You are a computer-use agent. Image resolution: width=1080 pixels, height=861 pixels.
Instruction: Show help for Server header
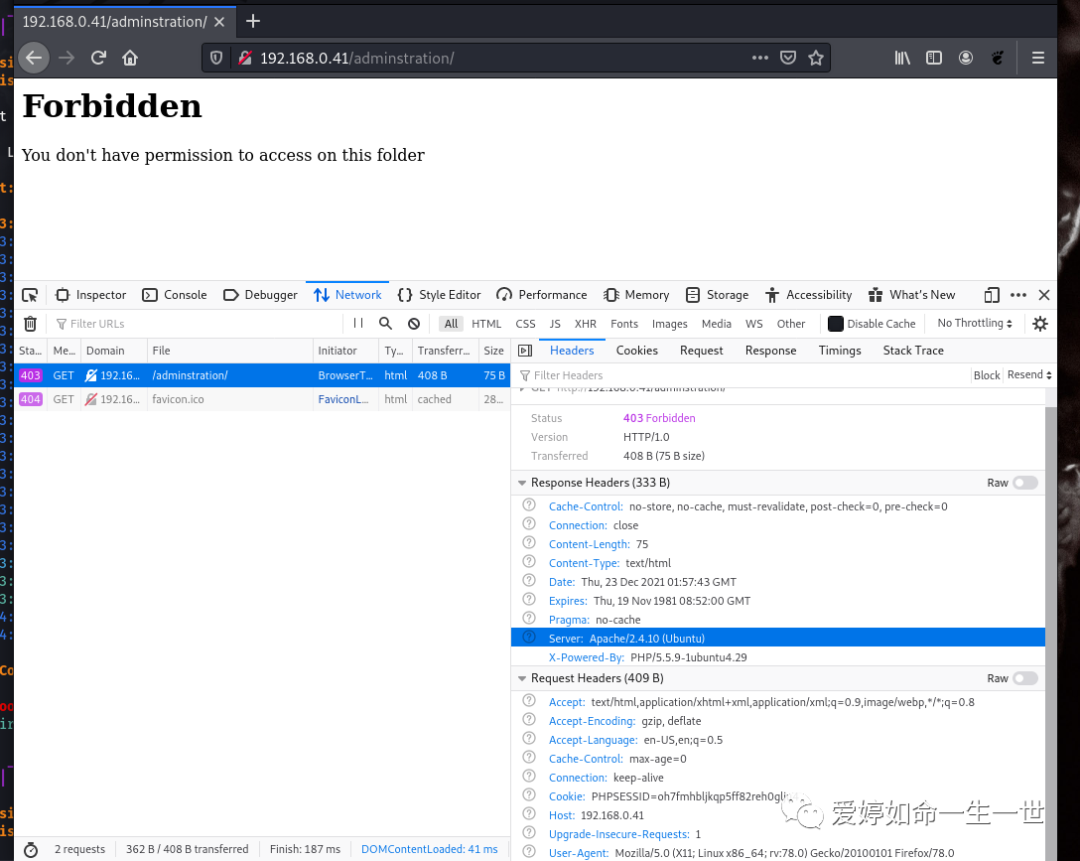529,637
